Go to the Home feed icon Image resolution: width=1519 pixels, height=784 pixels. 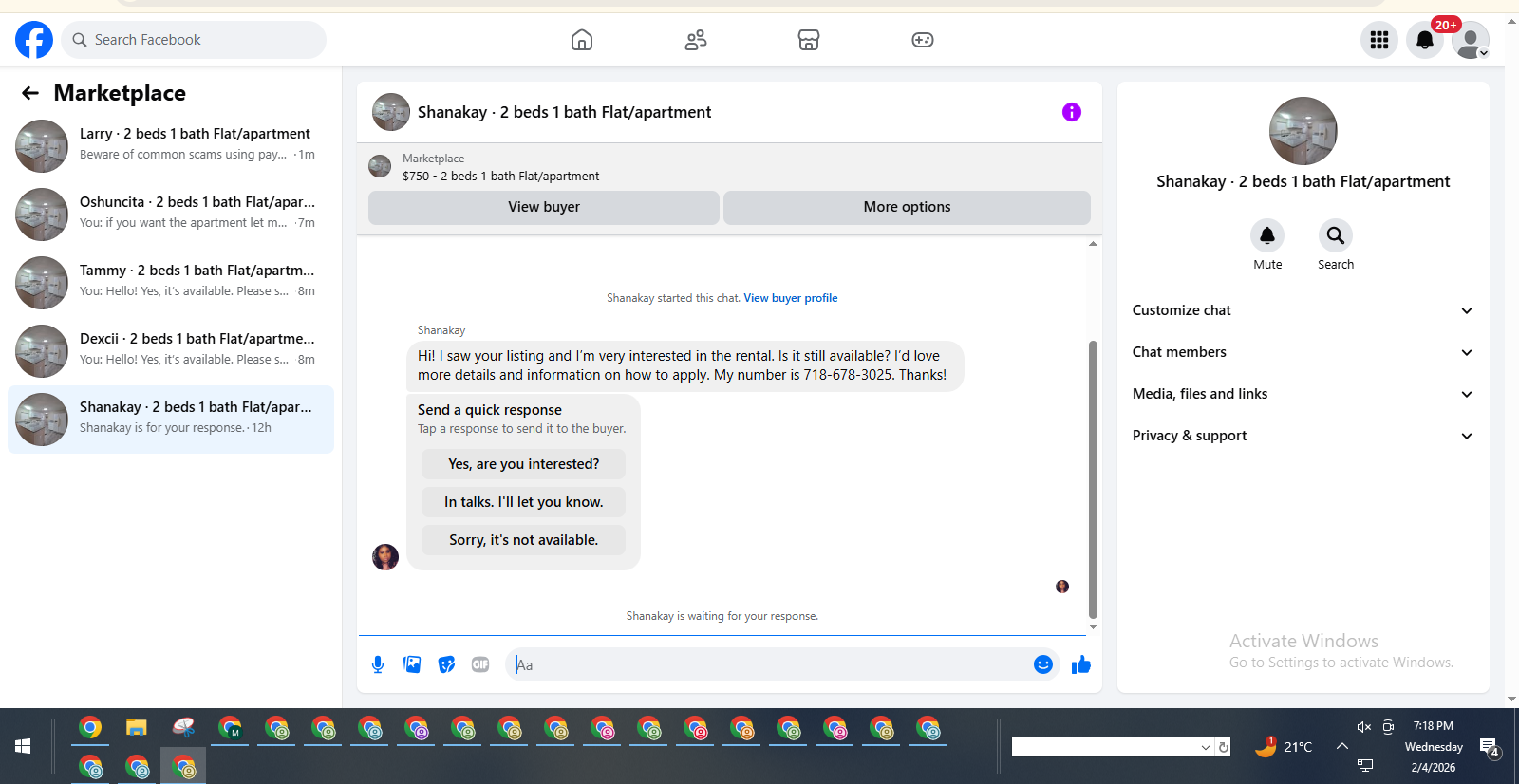(582, 40)
